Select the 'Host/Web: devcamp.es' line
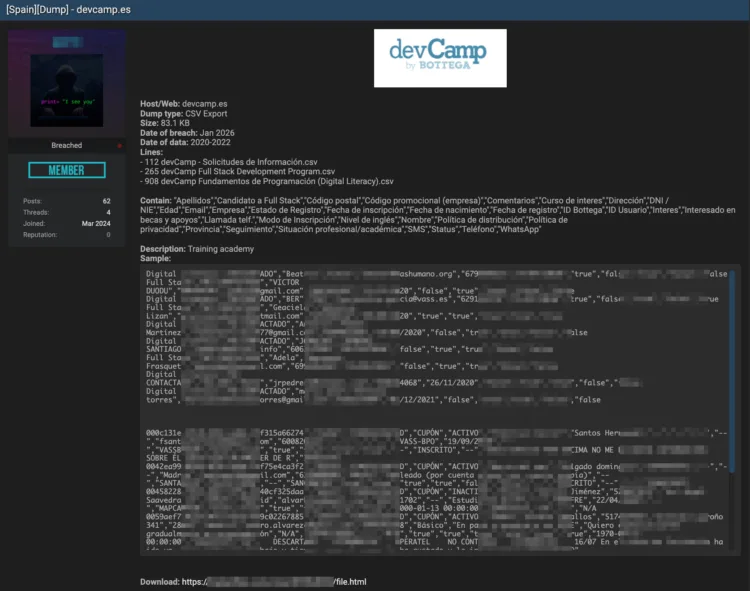Screen dimensions: 750x591 pos(184,104)
